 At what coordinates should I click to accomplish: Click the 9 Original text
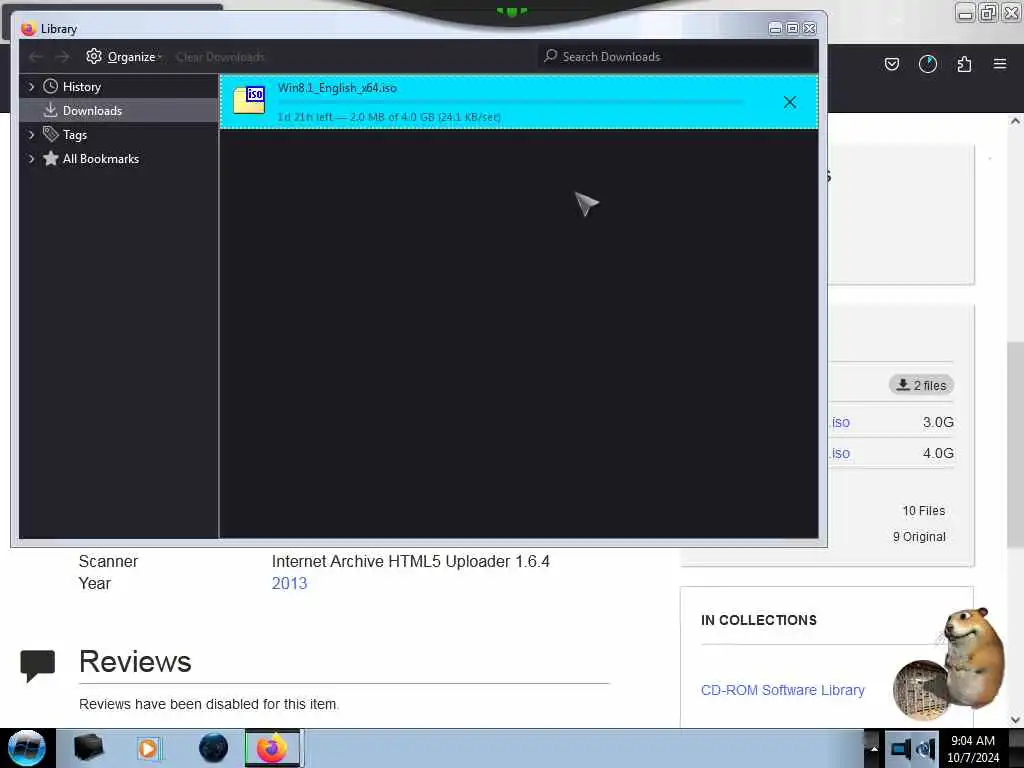pyautogui.click(x=919, y=537)
